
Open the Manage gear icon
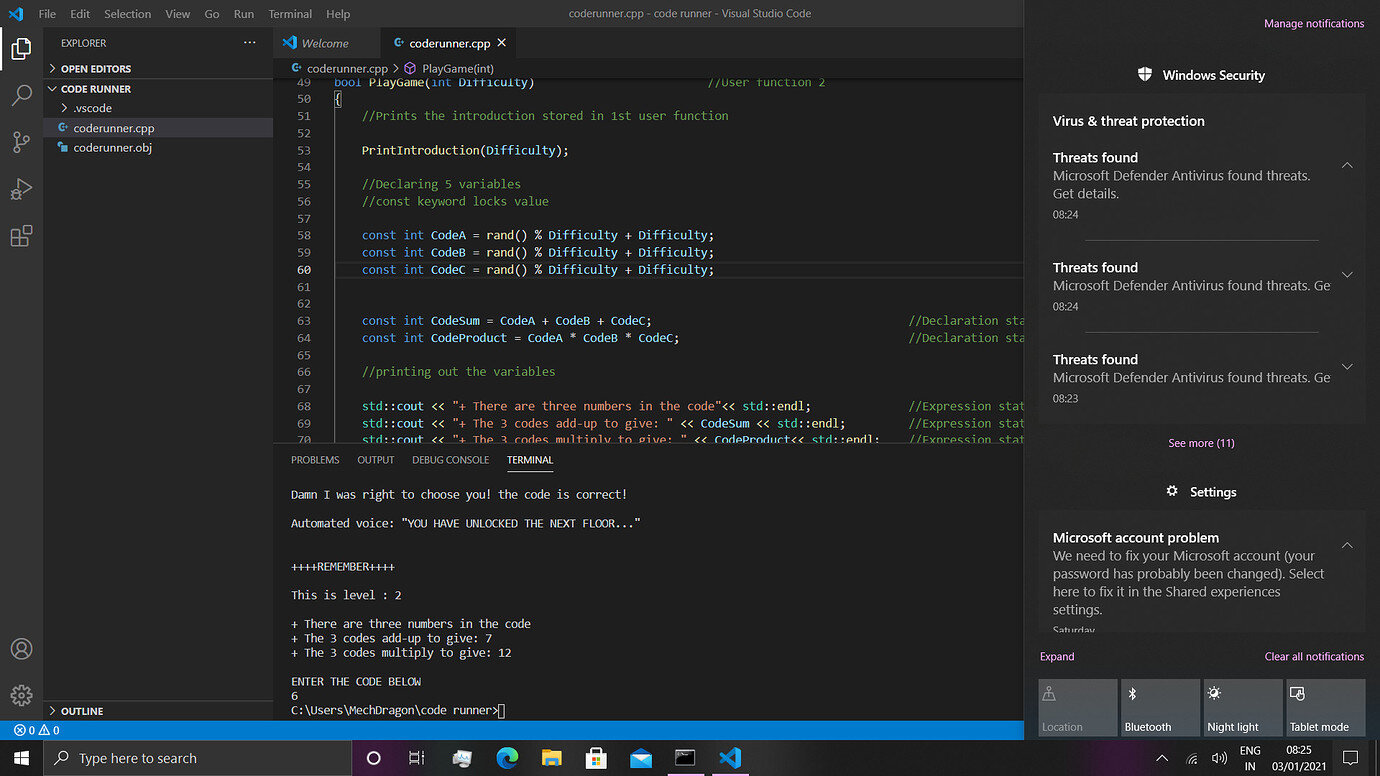click(21, 695)
